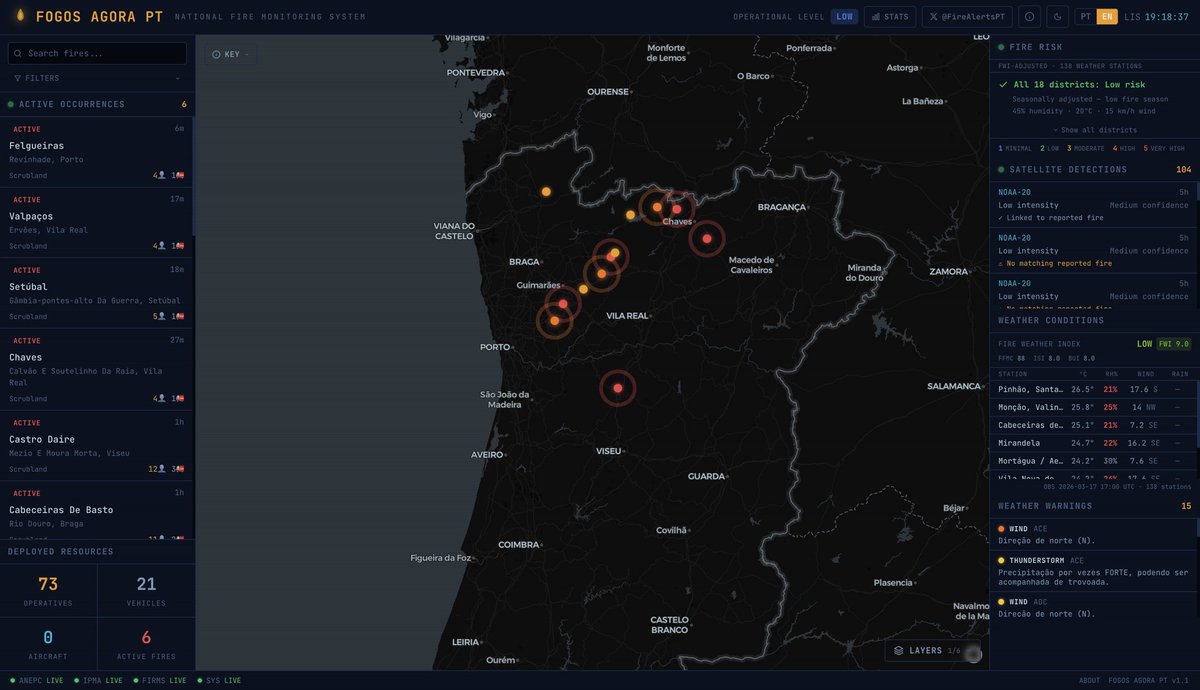
Task: Select the fire marker near Chaves
Action: pyautogui.click(x=677, y=209)
